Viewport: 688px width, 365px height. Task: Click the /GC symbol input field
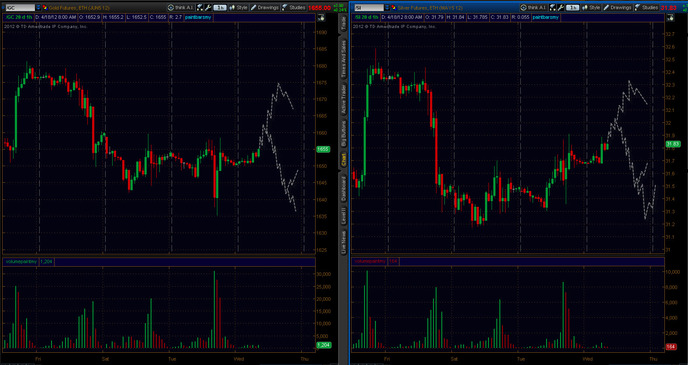point(20,7)
